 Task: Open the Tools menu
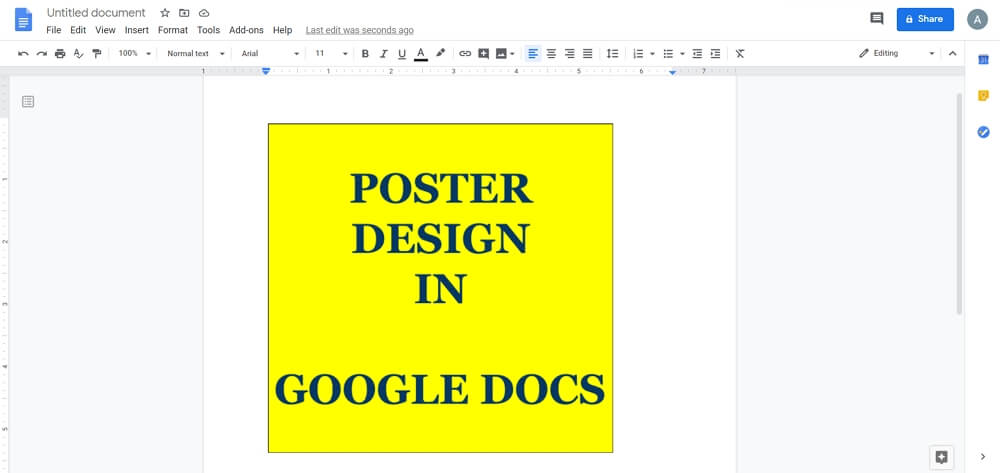(208, 30)
